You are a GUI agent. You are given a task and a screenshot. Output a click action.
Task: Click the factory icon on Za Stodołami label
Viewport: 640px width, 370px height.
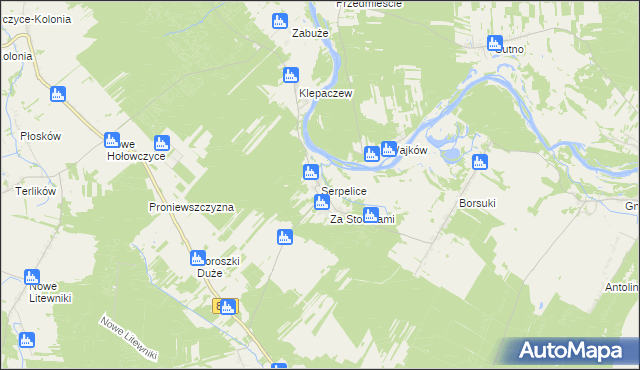pos(371,215)
